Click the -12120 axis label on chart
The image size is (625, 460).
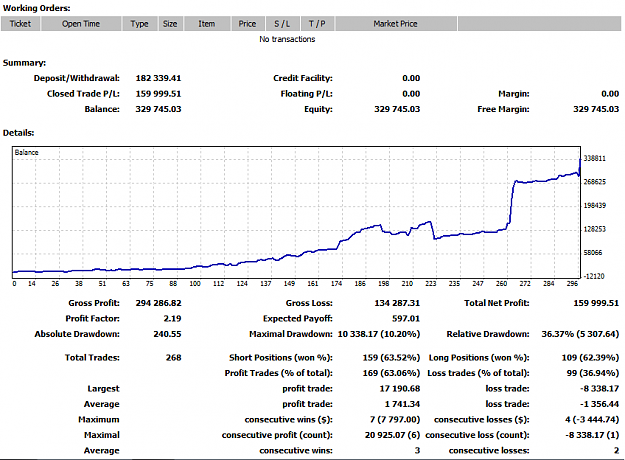(594, 276)
